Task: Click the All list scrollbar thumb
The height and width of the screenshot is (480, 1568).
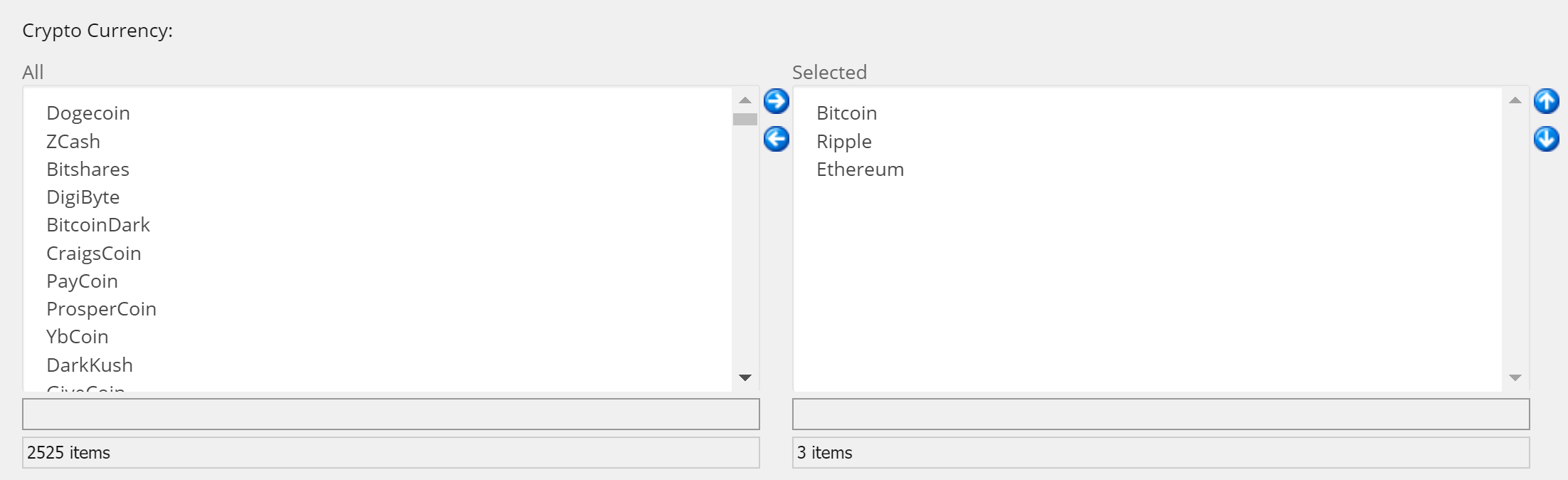Action: (745, 119)
